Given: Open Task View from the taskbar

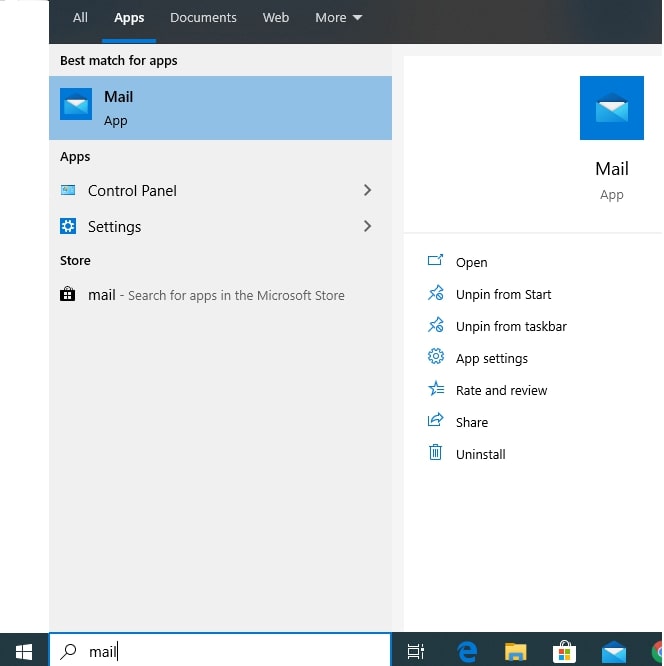Looking at the screenshot, I should click(416, 652).
